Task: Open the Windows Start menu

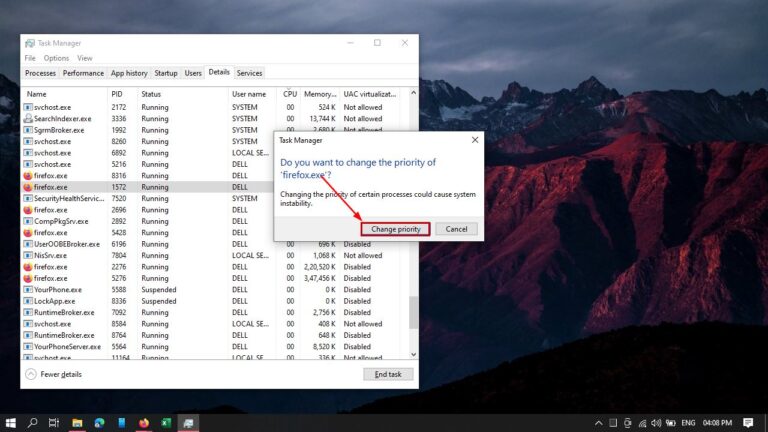Action: (x=10, y=423)
